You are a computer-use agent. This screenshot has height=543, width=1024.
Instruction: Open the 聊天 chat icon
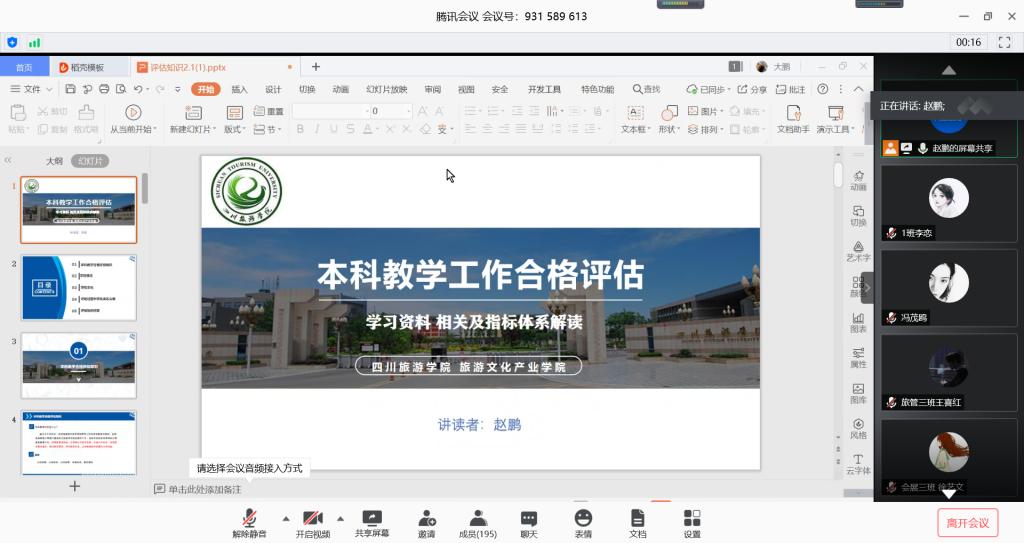click(x=529, y=524)
